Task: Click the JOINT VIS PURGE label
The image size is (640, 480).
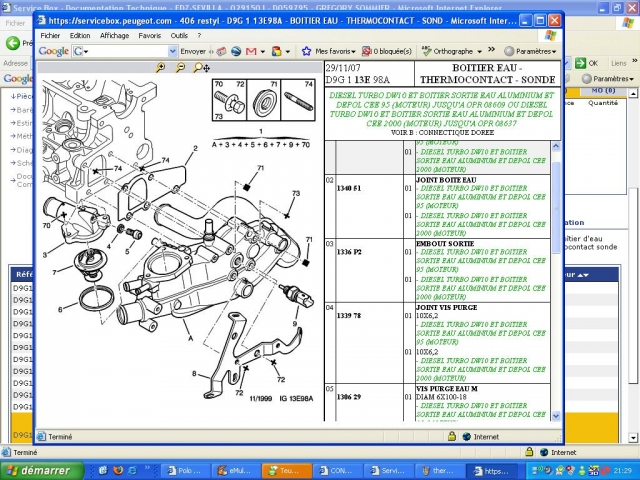Action: [x=447, y=307]
